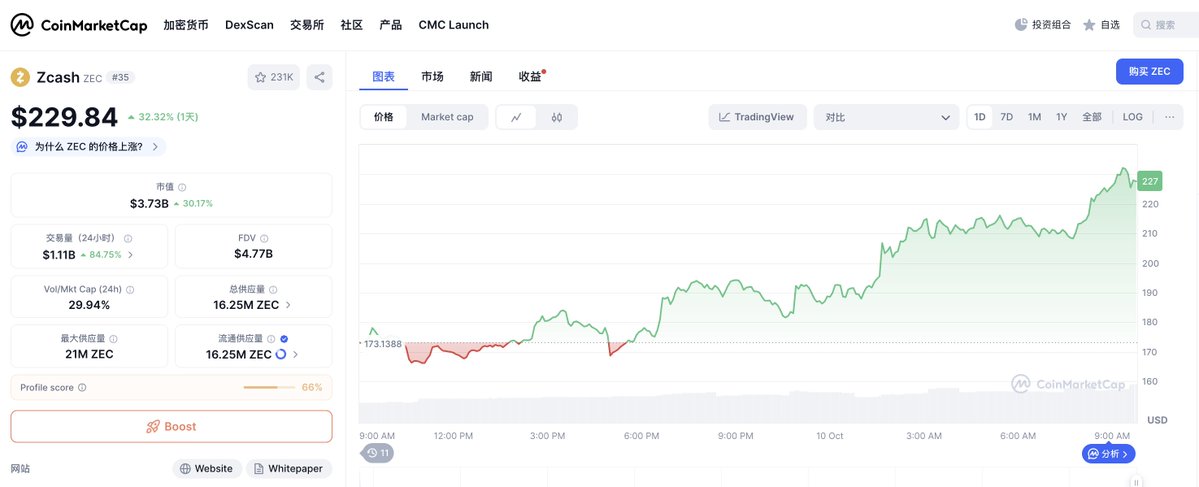1199x487 pixels.
Task: Open the portfolio (投资组合) icon link
Action: point(1043,25)
